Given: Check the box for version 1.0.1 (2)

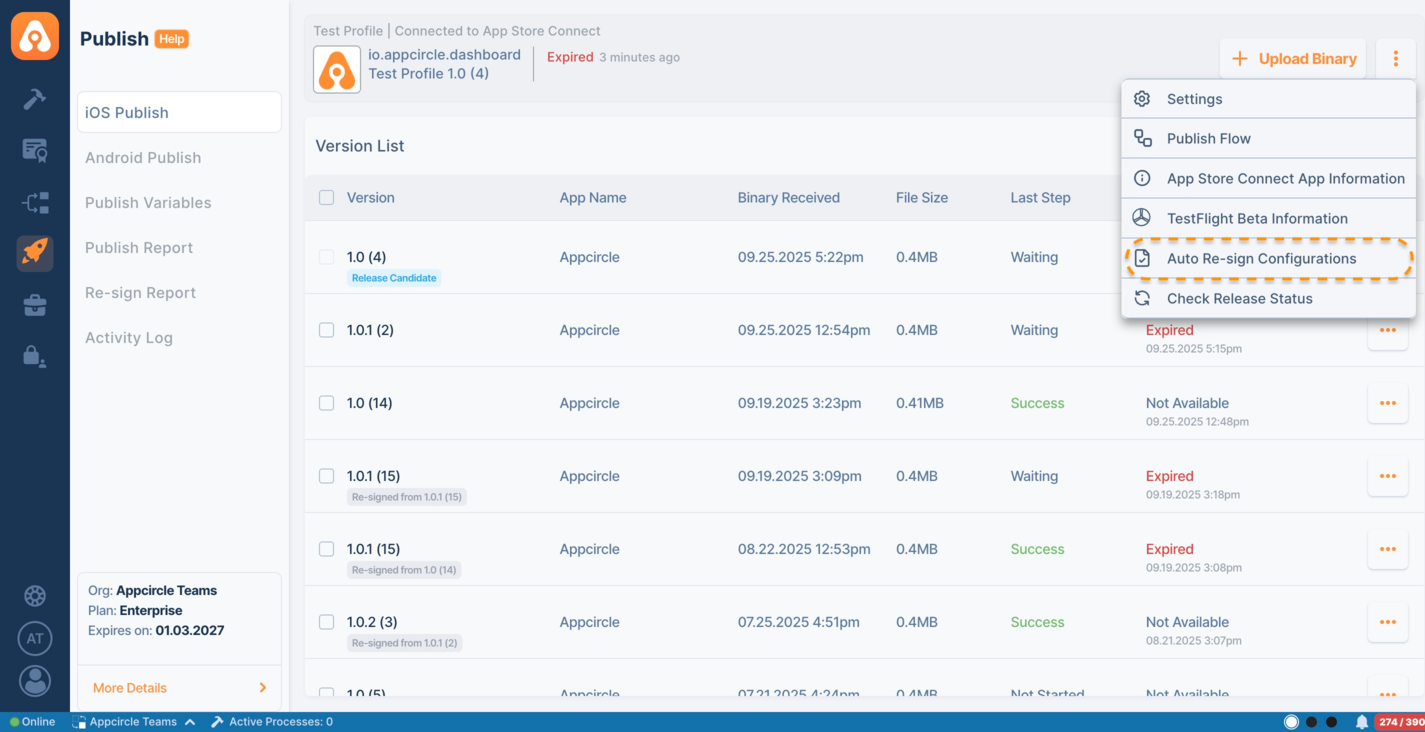Looking at the screenshot, I should point(326,330).
